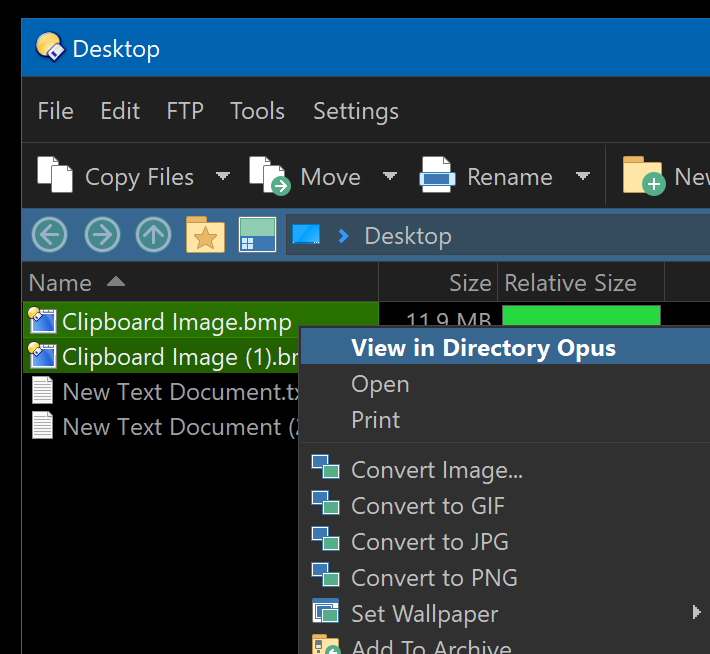The height and width of the screenshot is (654, 710).
Task: Click the green relative size bar
Action: [x=581, y=315]
